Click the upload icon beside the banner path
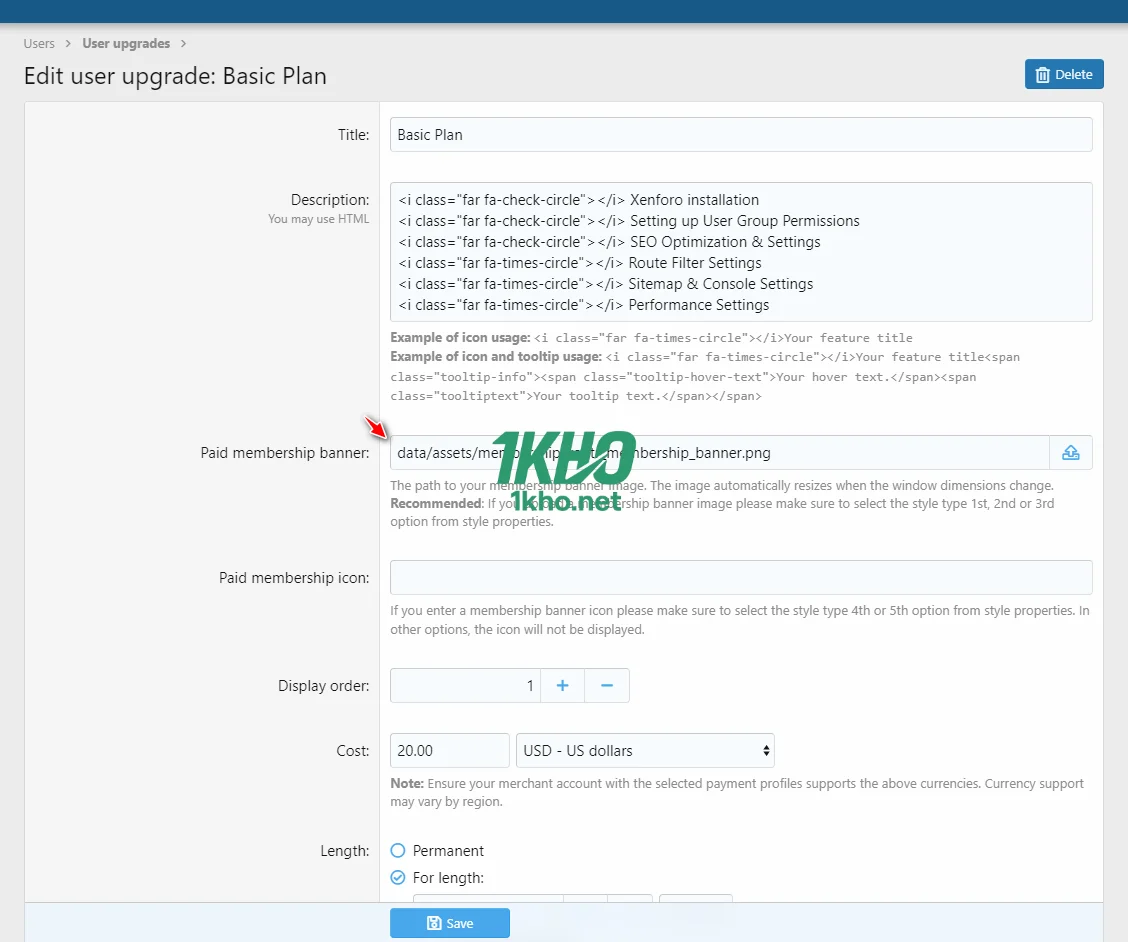 coord(1071,452)
